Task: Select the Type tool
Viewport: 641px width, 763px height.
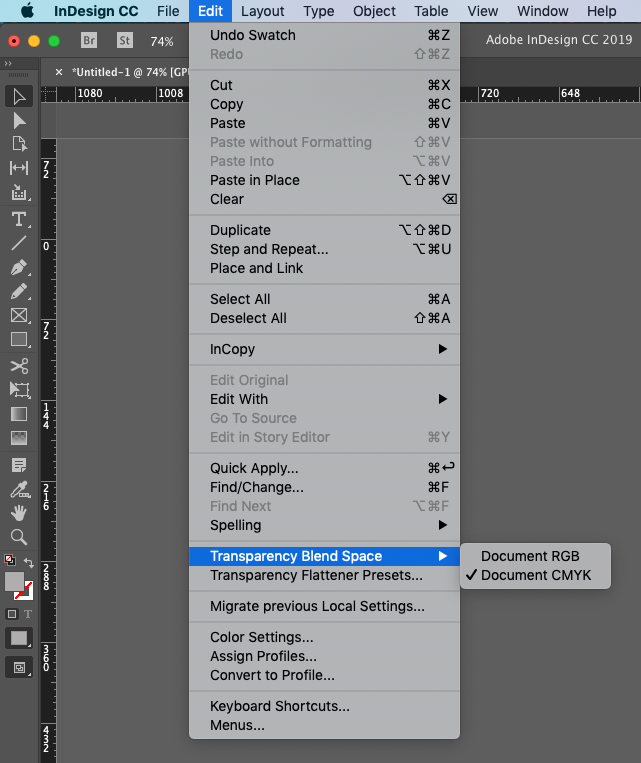Action: (19, 219)
